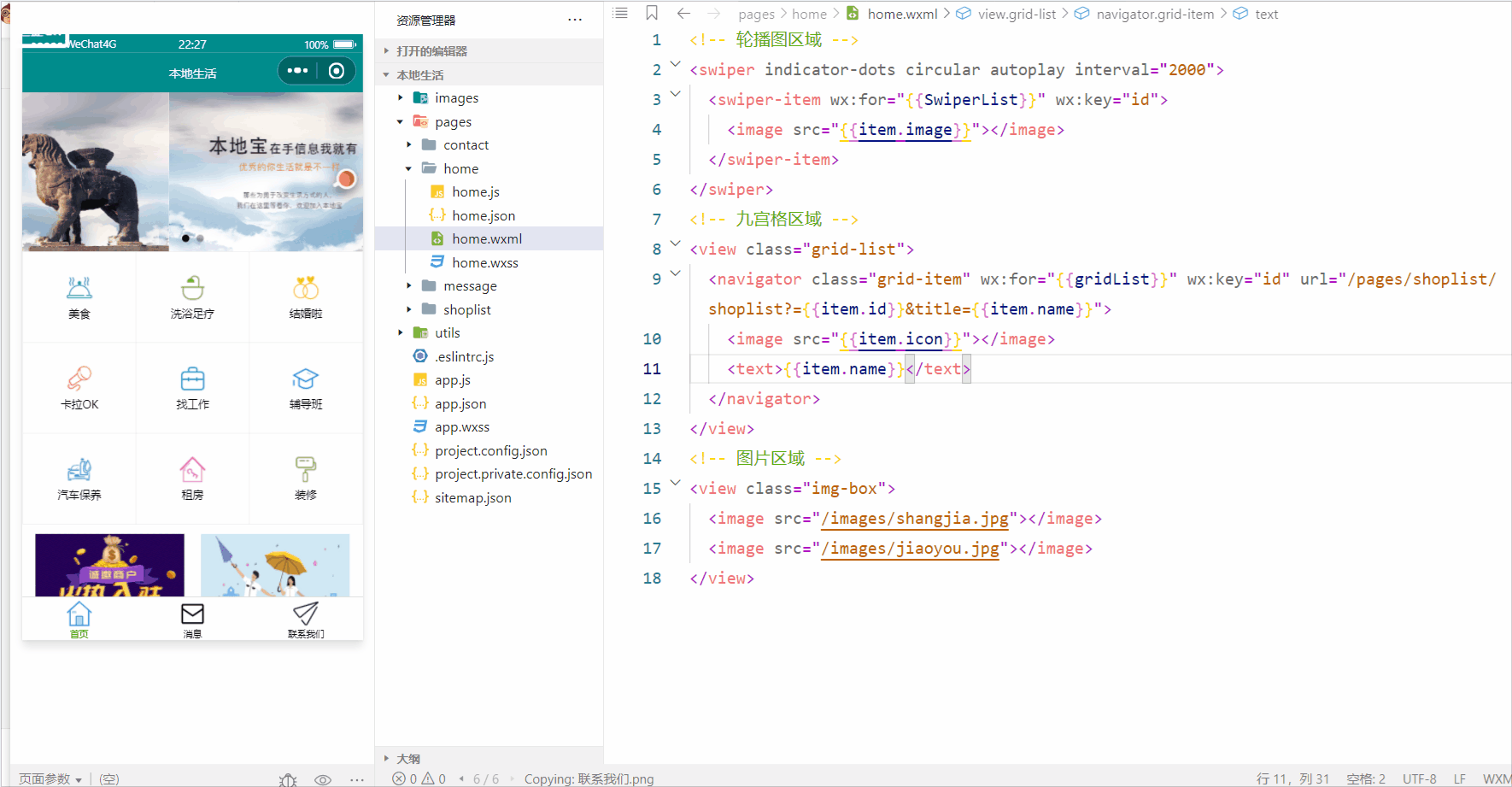Click the error count icon in status bar
1512x787 pixels.
point(399,778)
